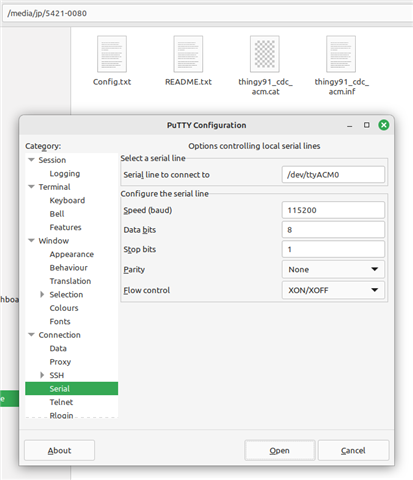413x480 pixels.
Task: Click the Open button
Action: tap(280, 450)
